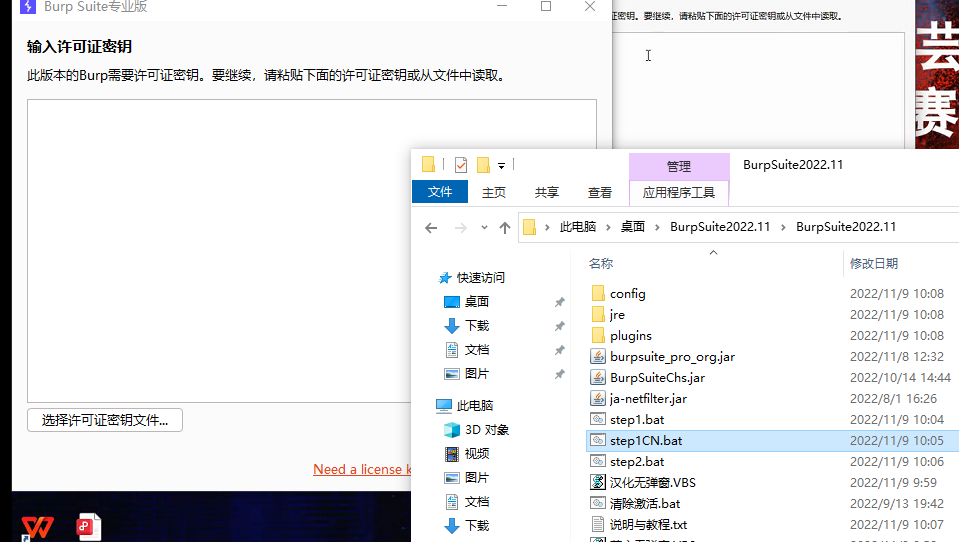Viewport: 959px width, 542px height.
Task: Select 此电脑 in navigation pane
Action: click(475, 406)
